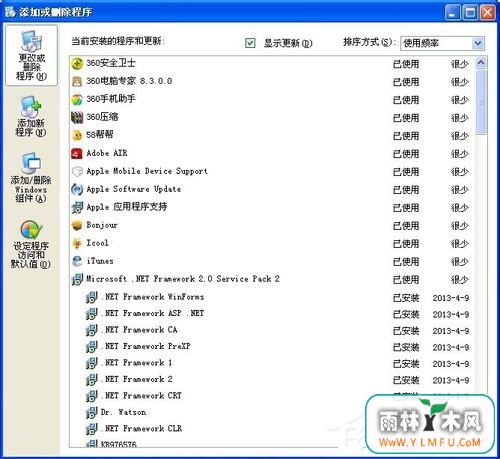Click the 360电脑专家 8.3.0.0 icon
500x459 pixels.
click(x=77, y=81)
